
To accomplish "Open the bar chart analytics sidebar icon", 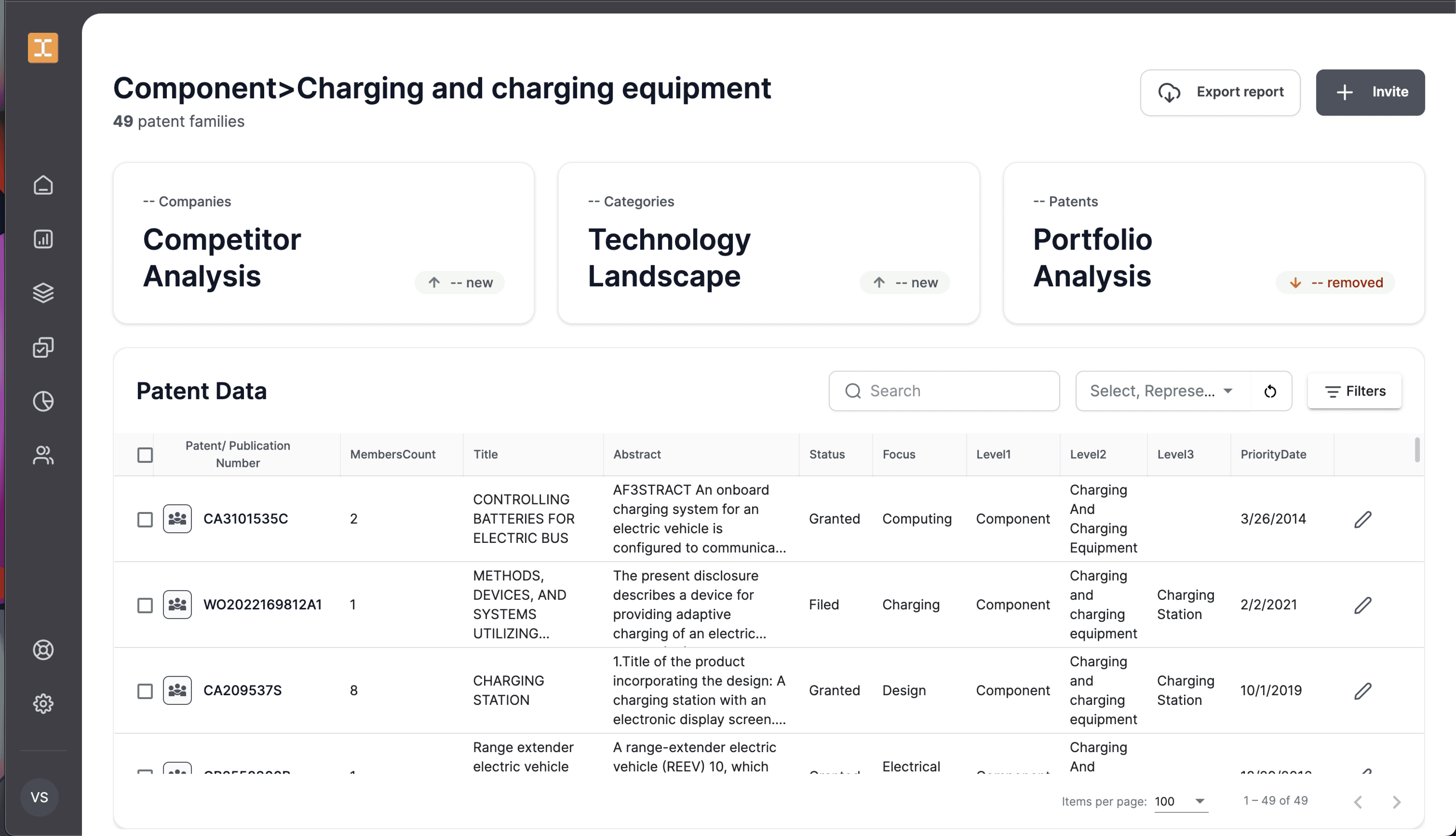I will point(43,239).
